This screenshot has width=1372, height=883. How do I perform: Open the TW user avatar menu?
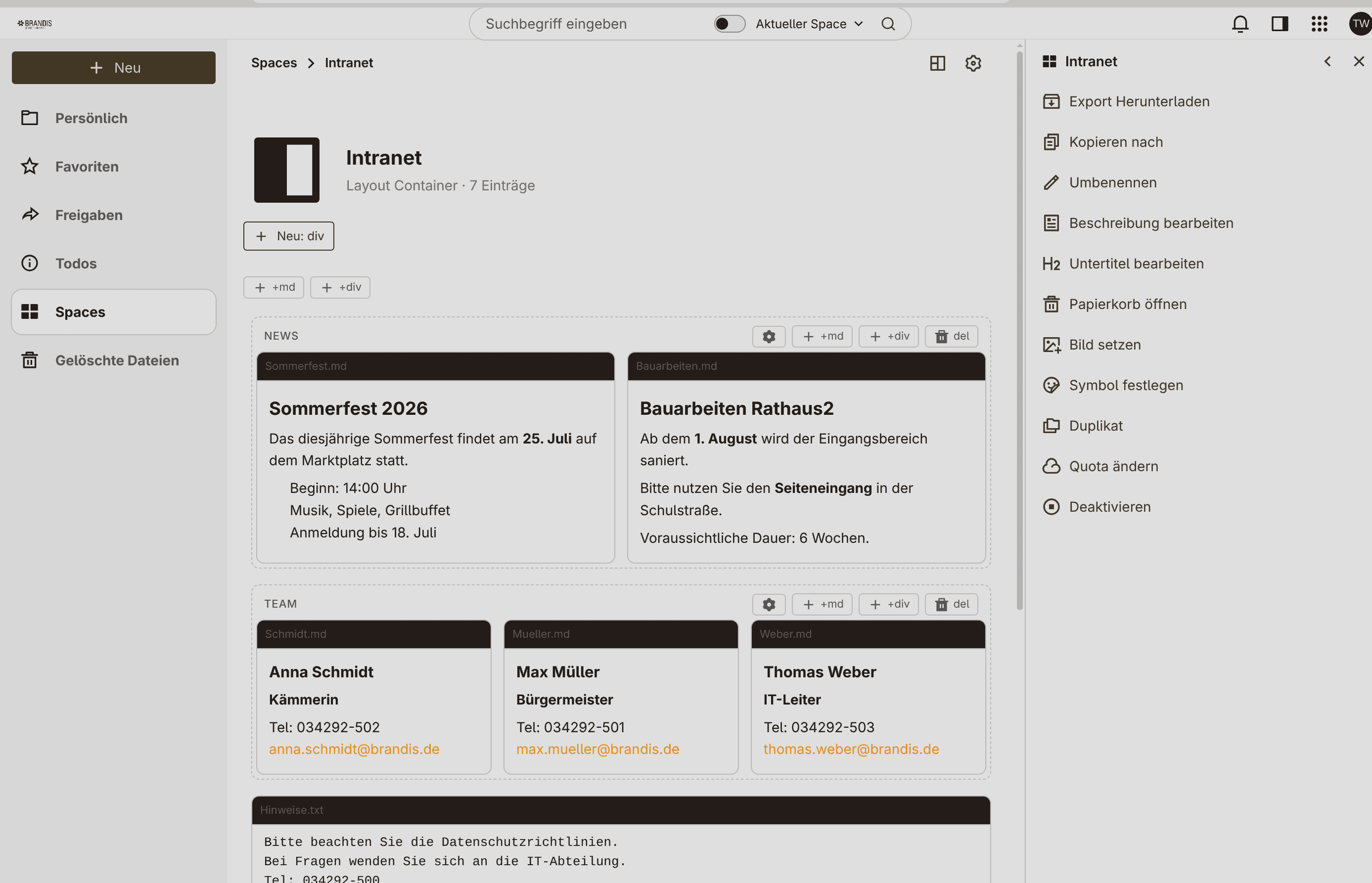coord(1360,24)
